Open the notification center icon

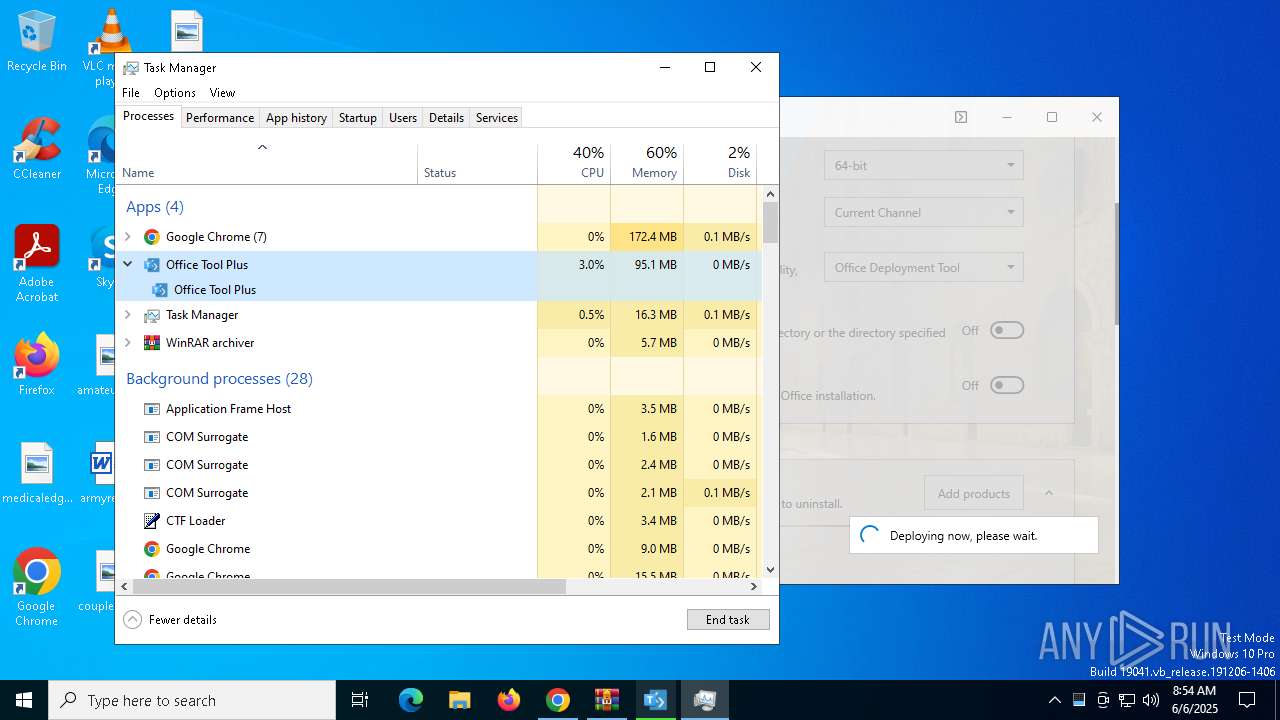[x=1247, y=700]
